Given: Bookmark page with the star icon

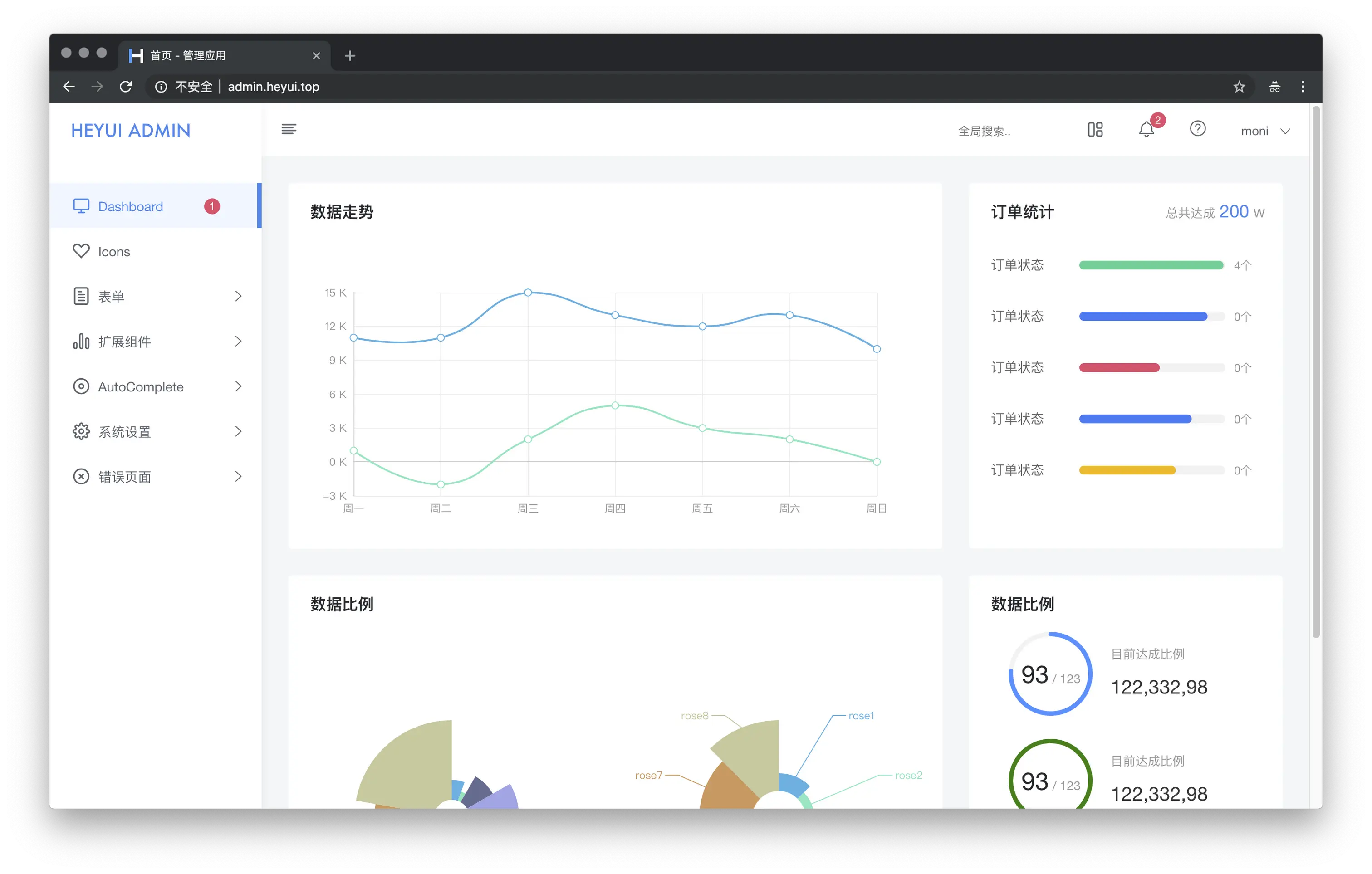Looking at the screenshot, I should [x=1239, y=87].
